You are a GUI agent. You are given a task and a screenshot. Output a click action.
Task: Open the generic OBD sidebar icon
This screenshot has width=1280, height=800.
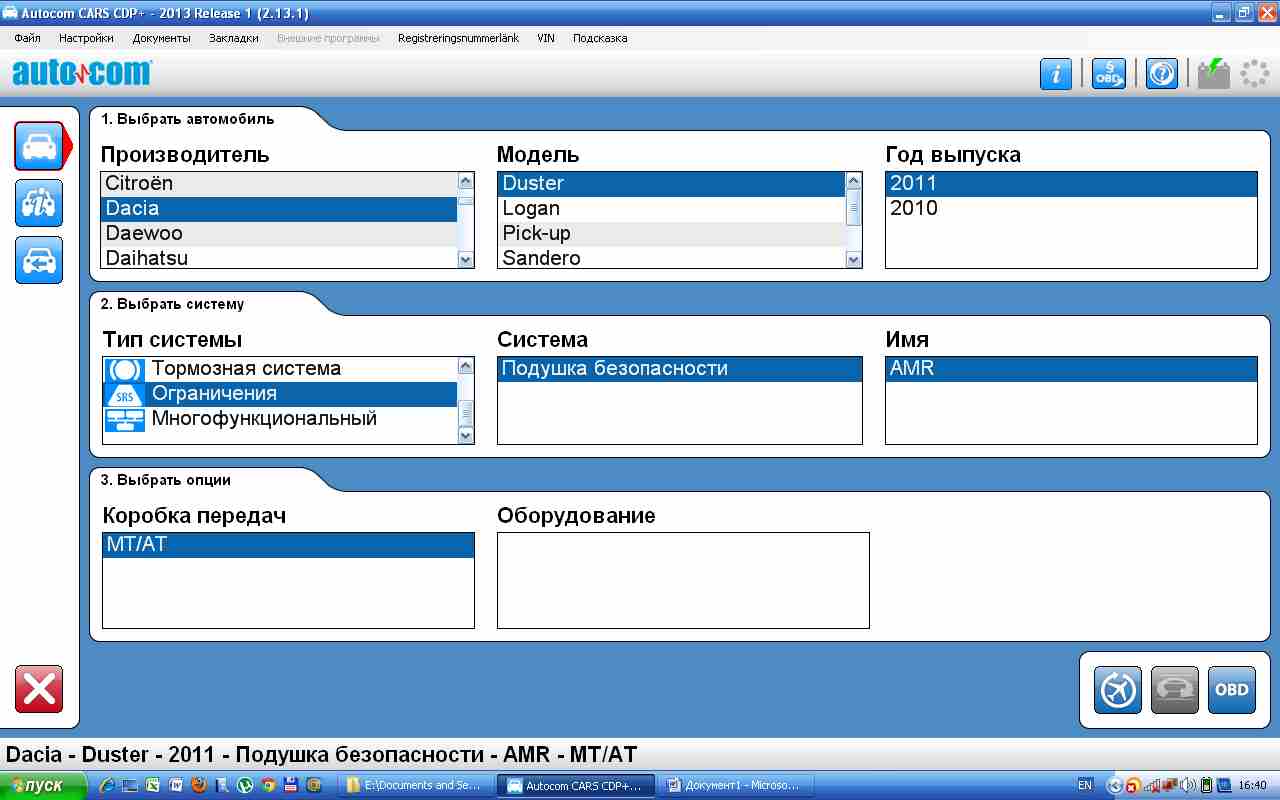point(39,204)
